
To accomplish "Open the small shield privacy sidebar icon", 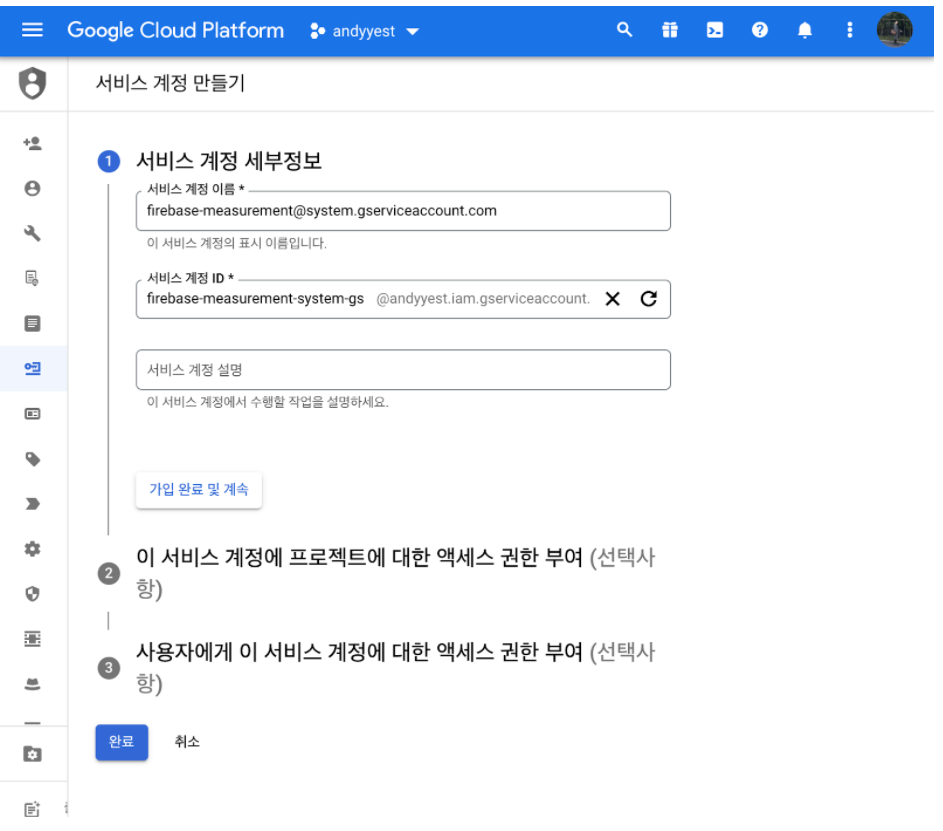I will [32, 593].
